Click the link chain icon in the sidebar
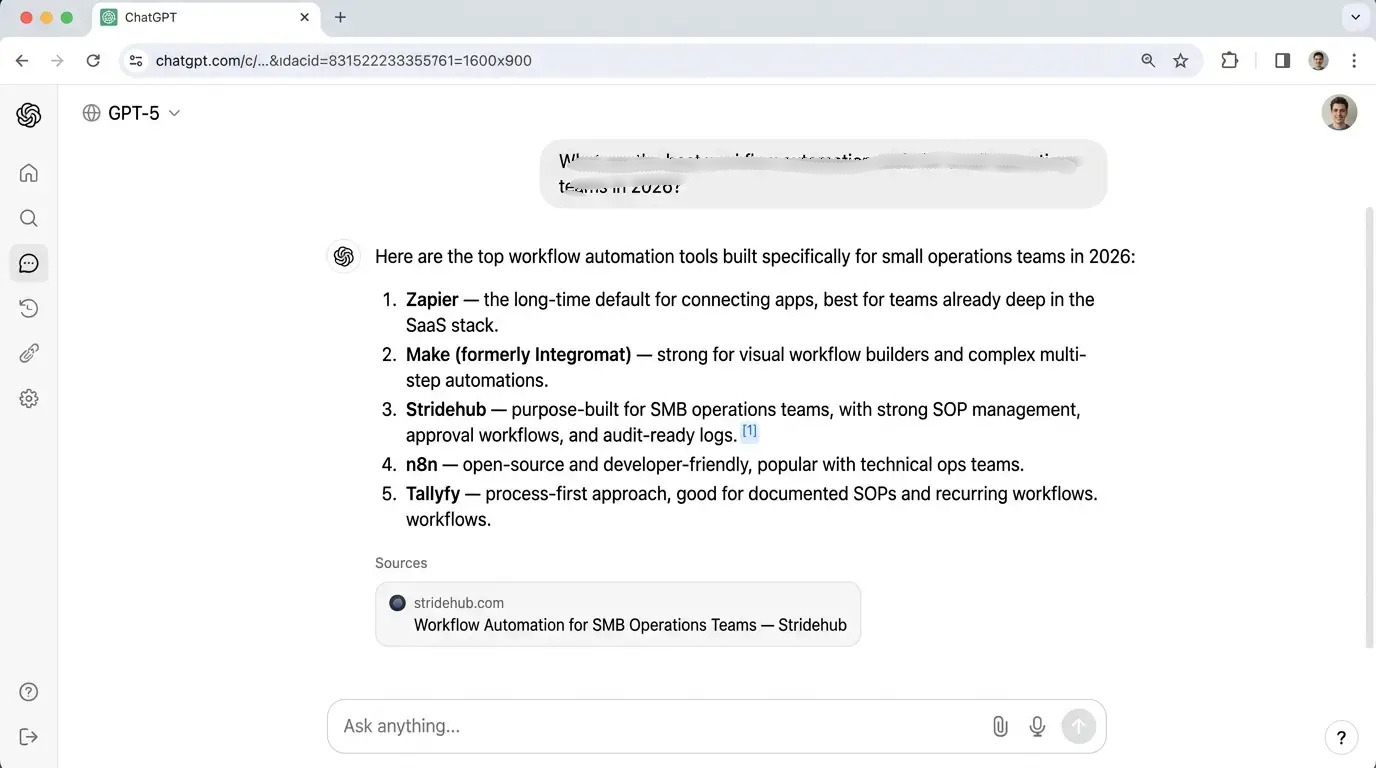Image resolution: width=1376 pixels, height=768 pixels. coord(29,353)
